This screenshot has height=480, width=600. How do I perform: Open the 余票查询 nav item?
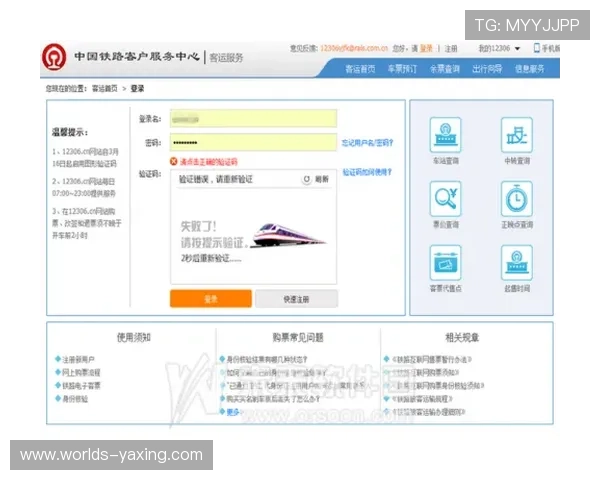[x=445, y=69]
